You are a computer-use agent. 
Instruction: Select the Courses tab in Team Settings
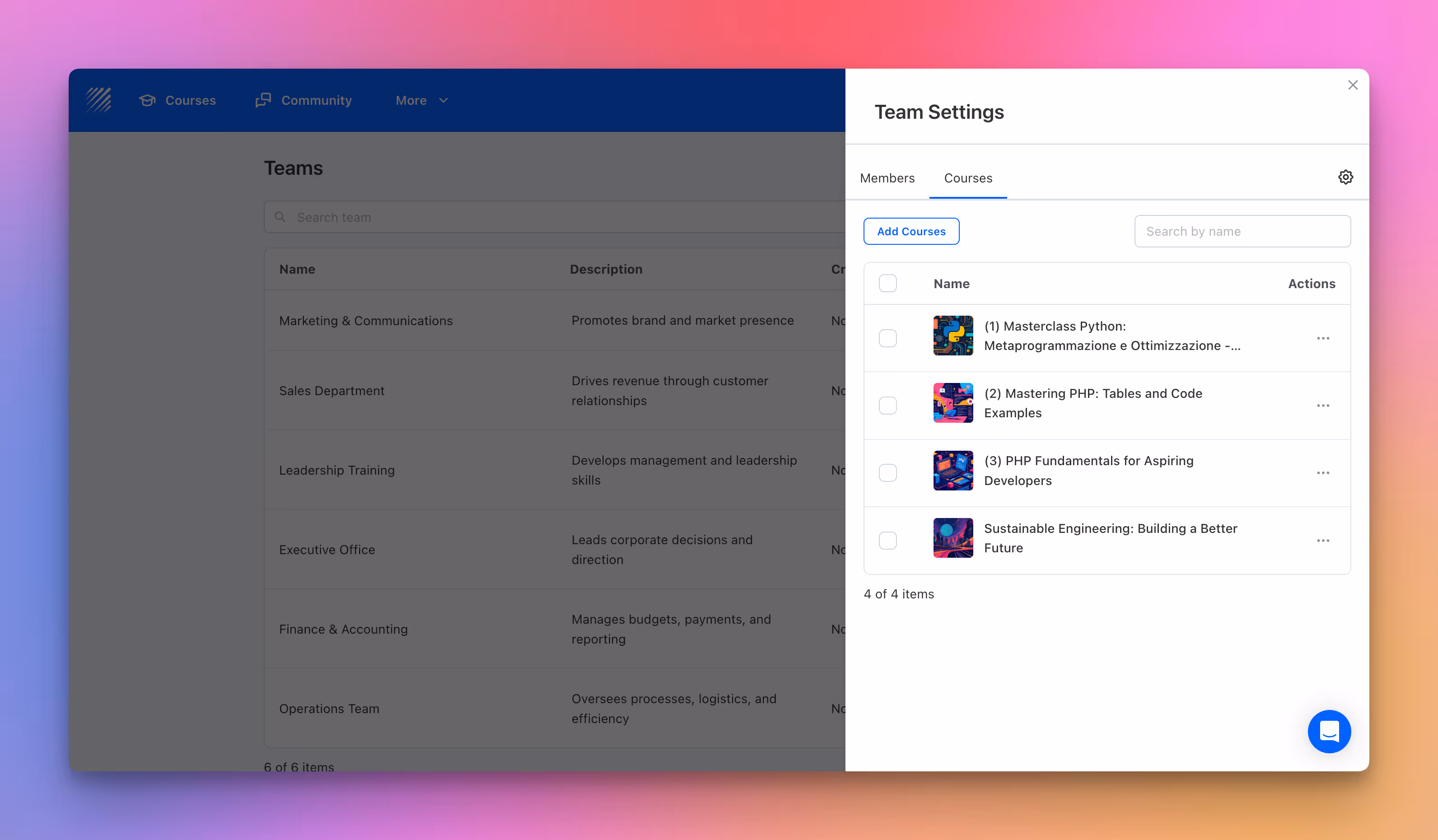tap(968, 178)
